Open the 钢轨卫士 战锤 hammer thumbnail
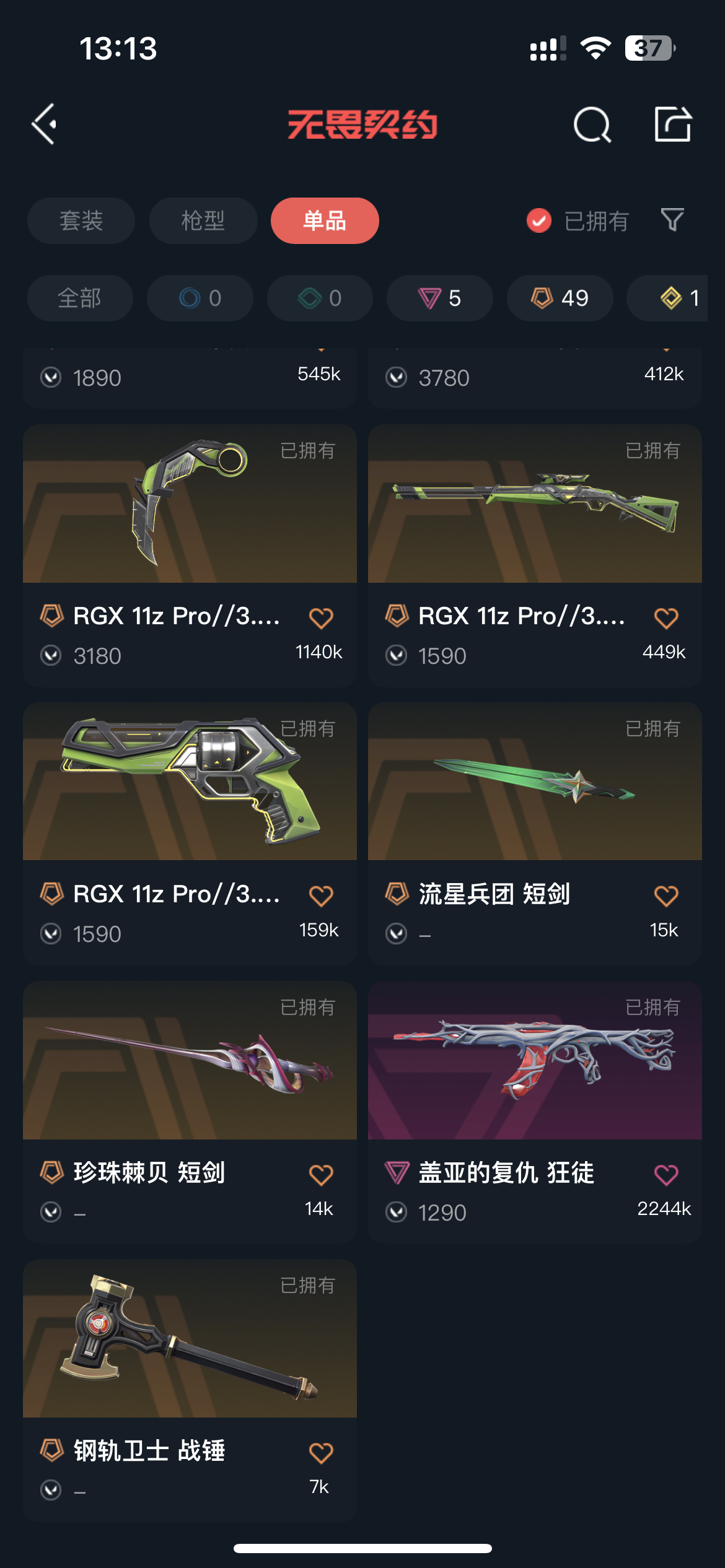 point(190,1338)
